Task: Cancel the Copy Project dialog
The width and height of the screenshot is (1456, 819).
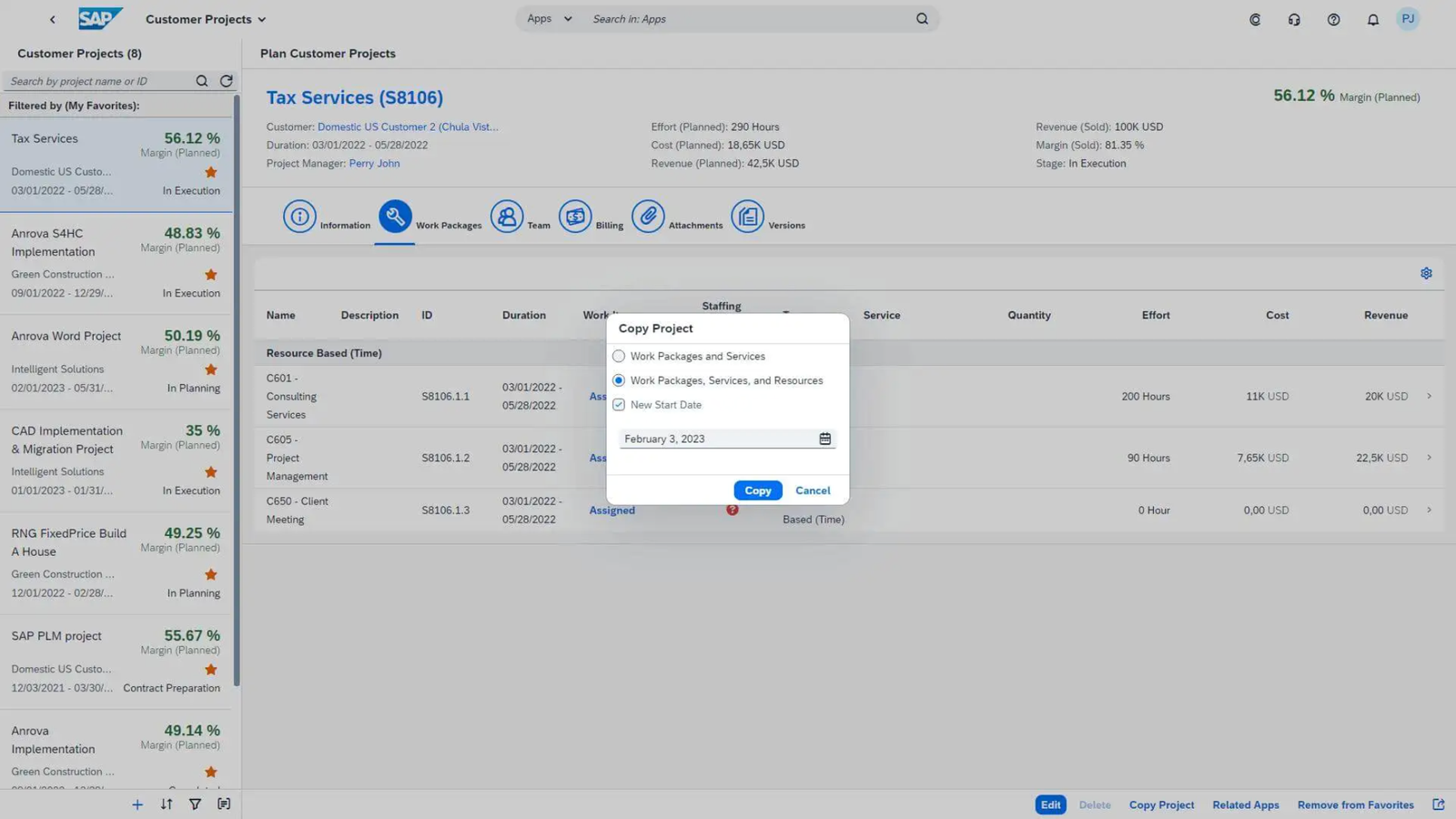Action: click(812, 490)
